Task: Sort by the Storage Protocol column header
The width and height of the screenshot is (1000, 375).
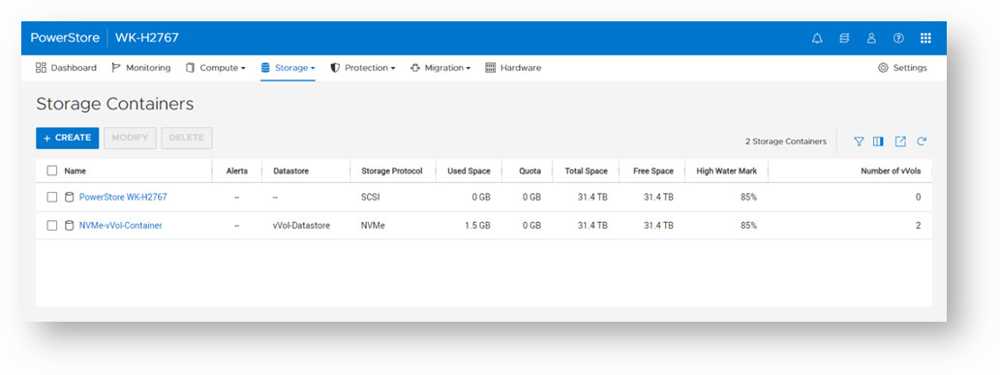Action: click(392, 171)
